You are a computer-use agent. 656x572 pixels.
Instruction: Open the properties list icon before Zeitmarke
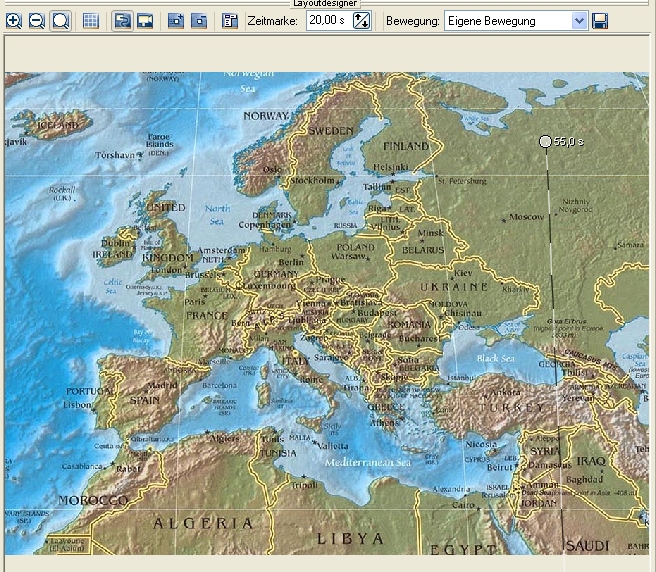(230, 21)
